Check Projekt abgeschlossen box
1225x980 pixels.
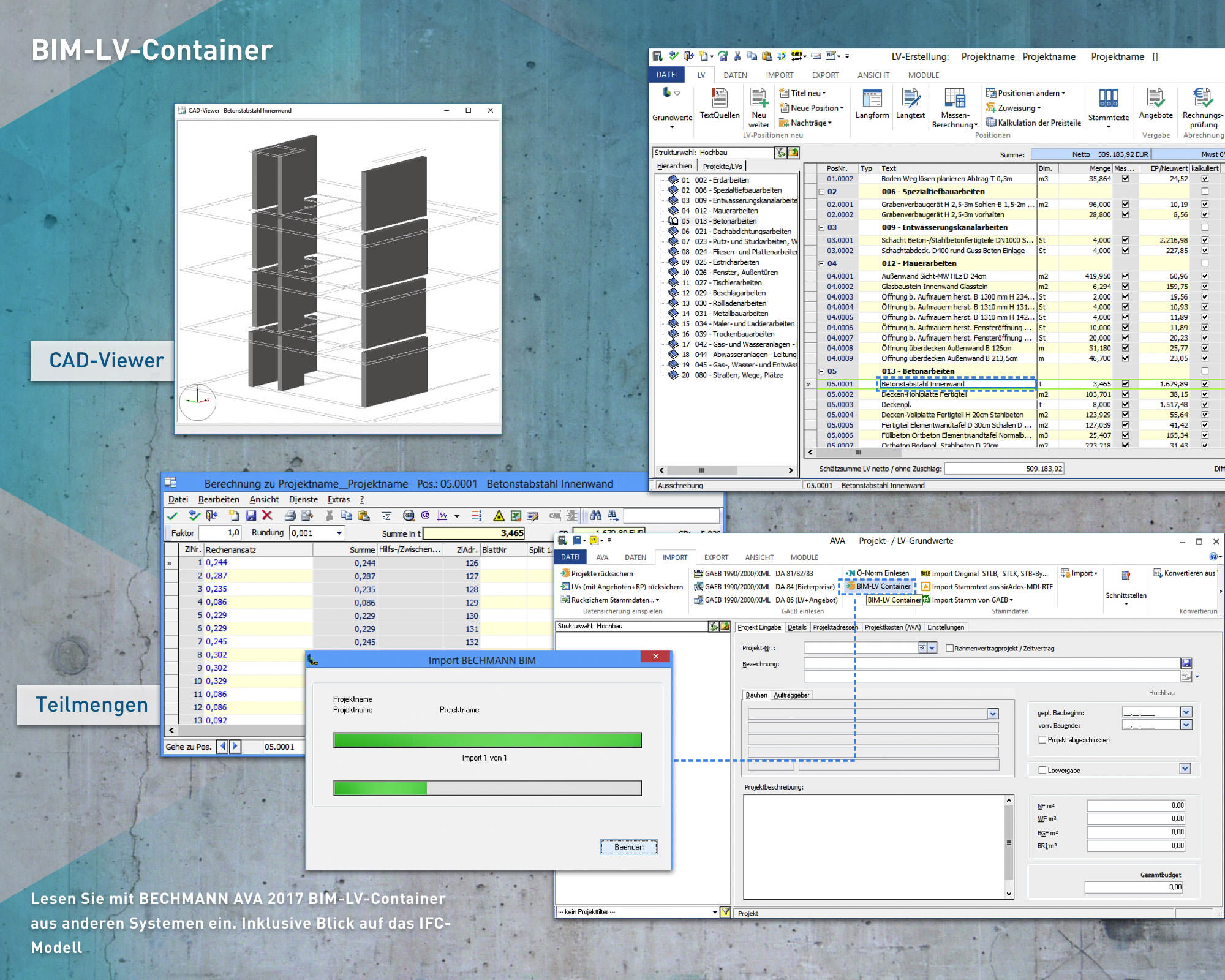point(1042,740)
